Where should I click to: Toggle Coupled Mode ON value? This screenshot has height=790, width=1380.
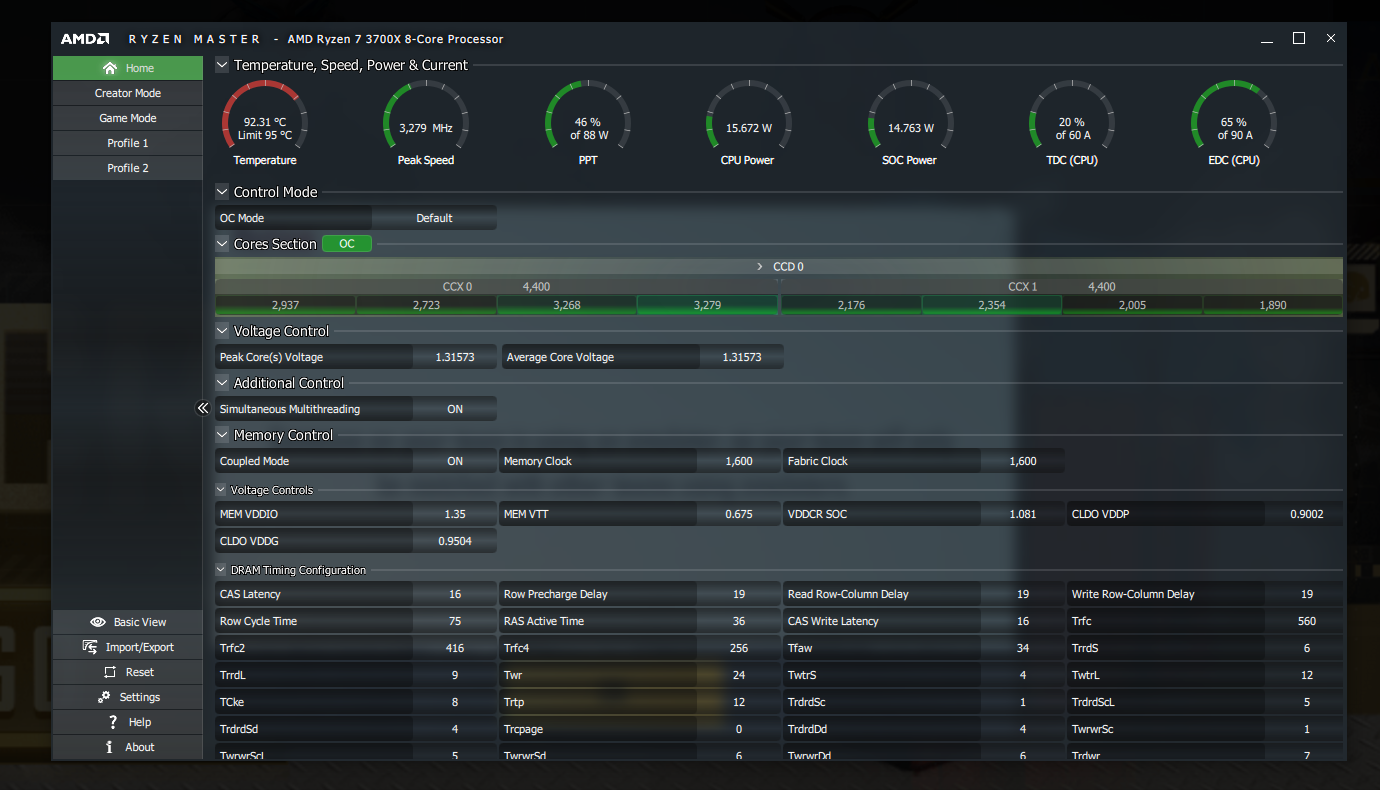click(x=455, y=461)
